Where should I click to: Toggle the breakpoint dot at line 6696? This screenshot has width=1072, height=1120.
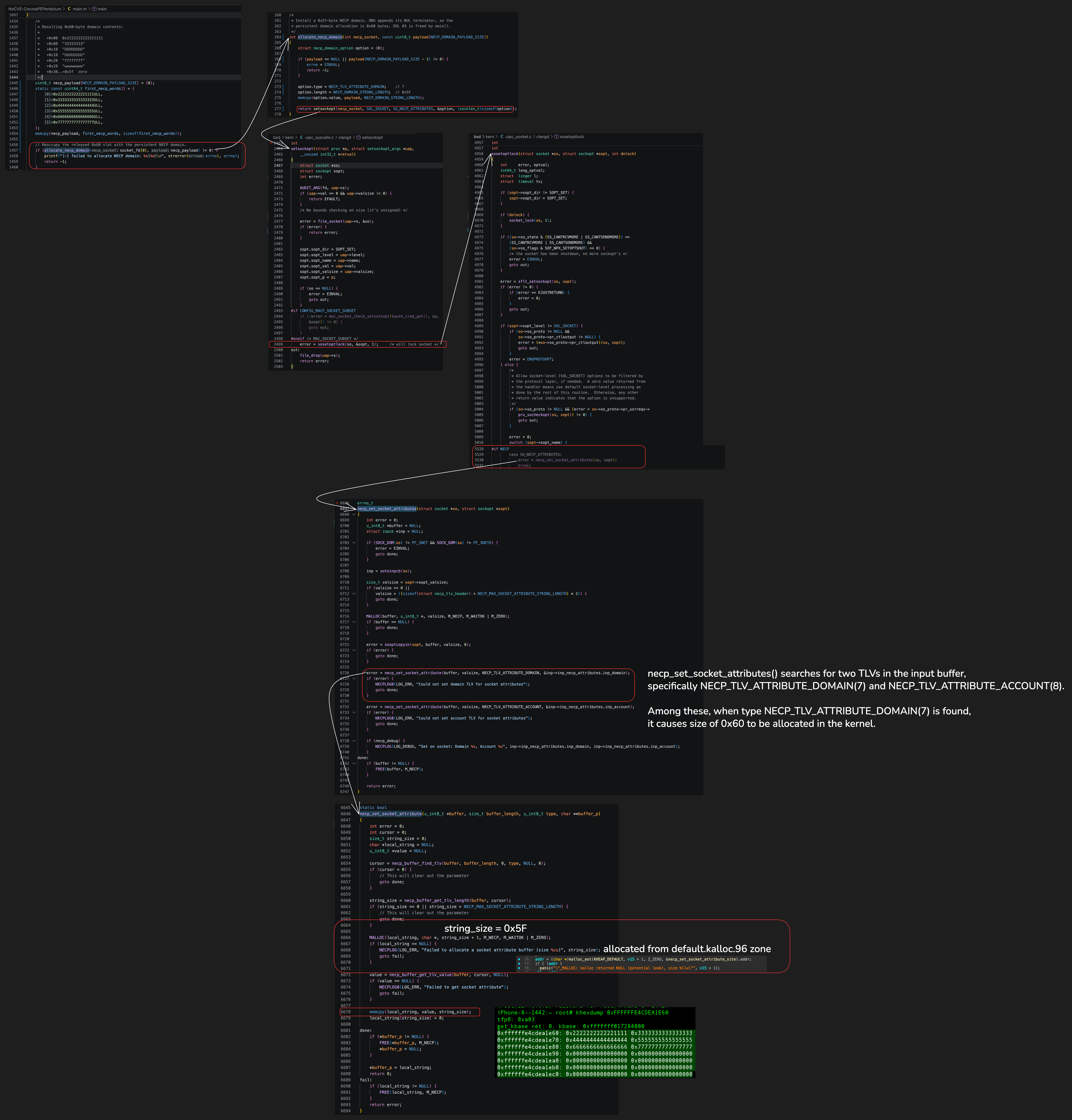pyautogui.click(x=337, y=503)
